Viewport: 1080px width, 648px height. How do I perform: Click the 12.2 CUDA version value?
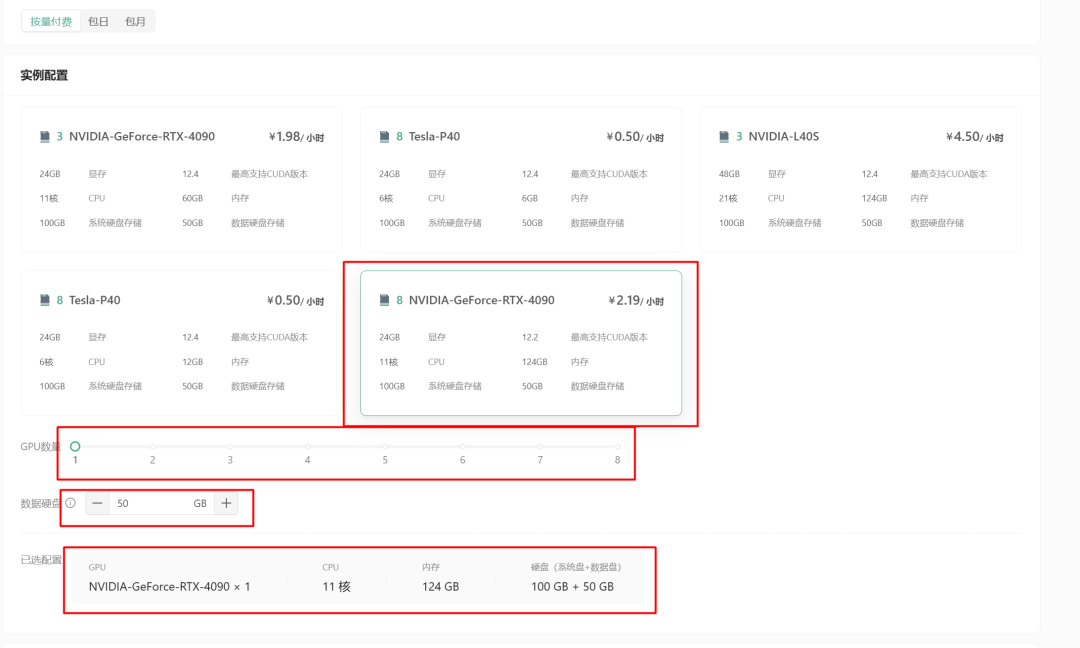(530, 337)
